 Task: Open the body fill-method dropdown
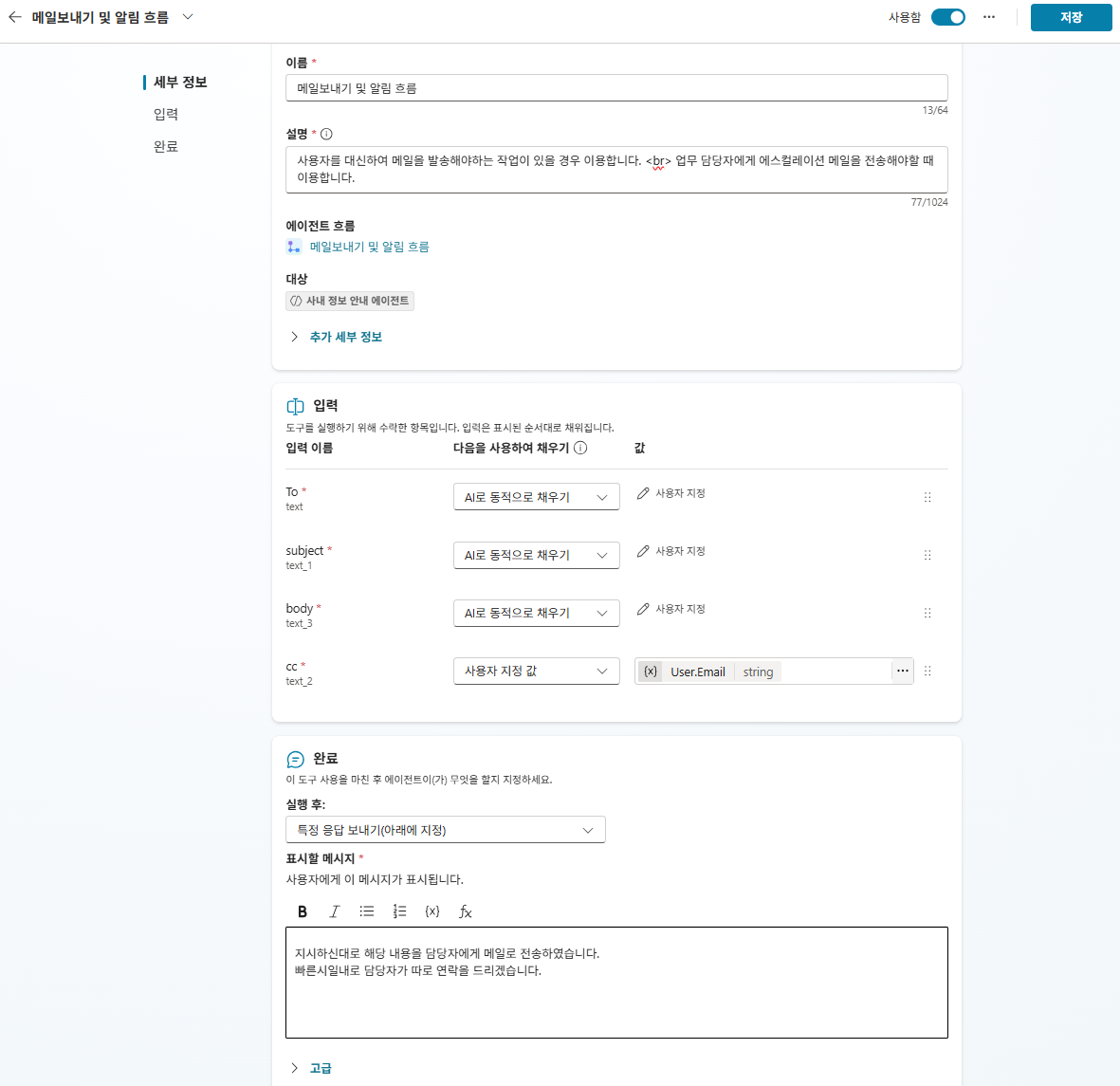click(537, 613)
